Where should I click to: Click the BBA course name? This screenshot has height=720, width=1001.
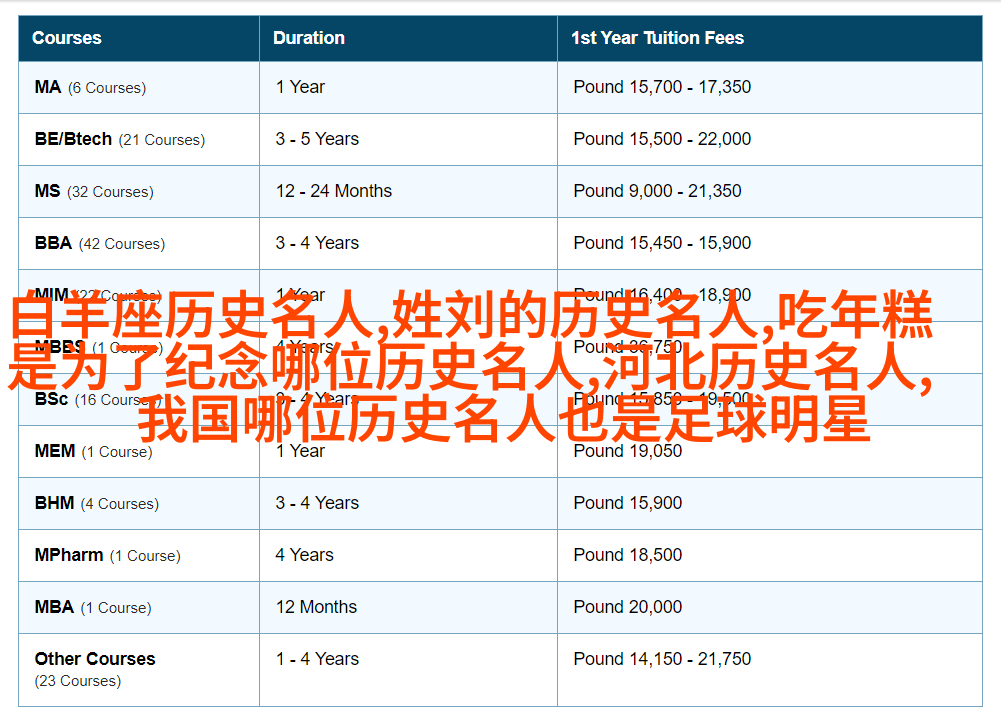pyautogui.click(x=53, y=243)
